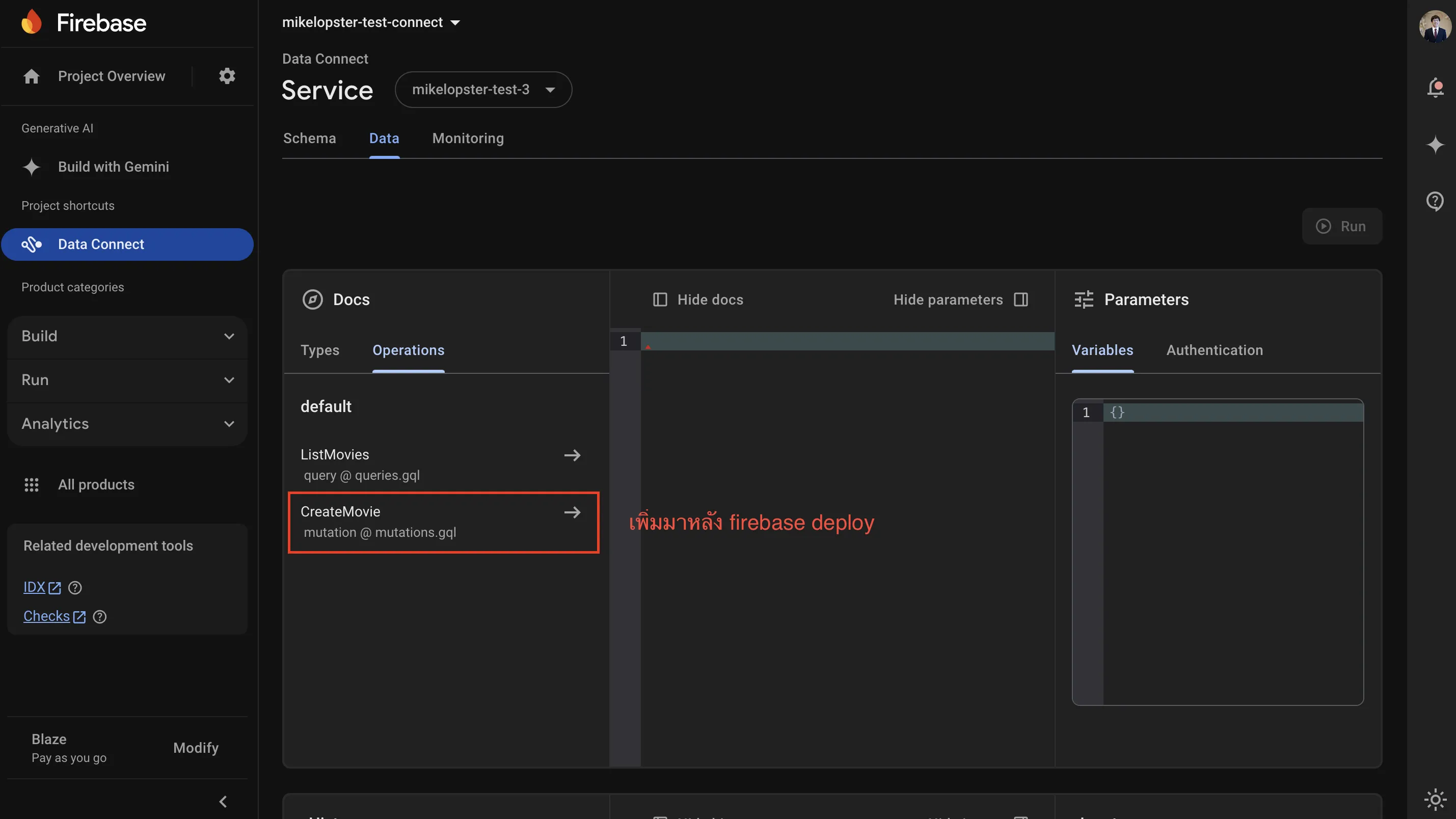Click the Modify plan button
Image resolution: width=1456 pixels, height=819 pixels.
coord(196,748)
